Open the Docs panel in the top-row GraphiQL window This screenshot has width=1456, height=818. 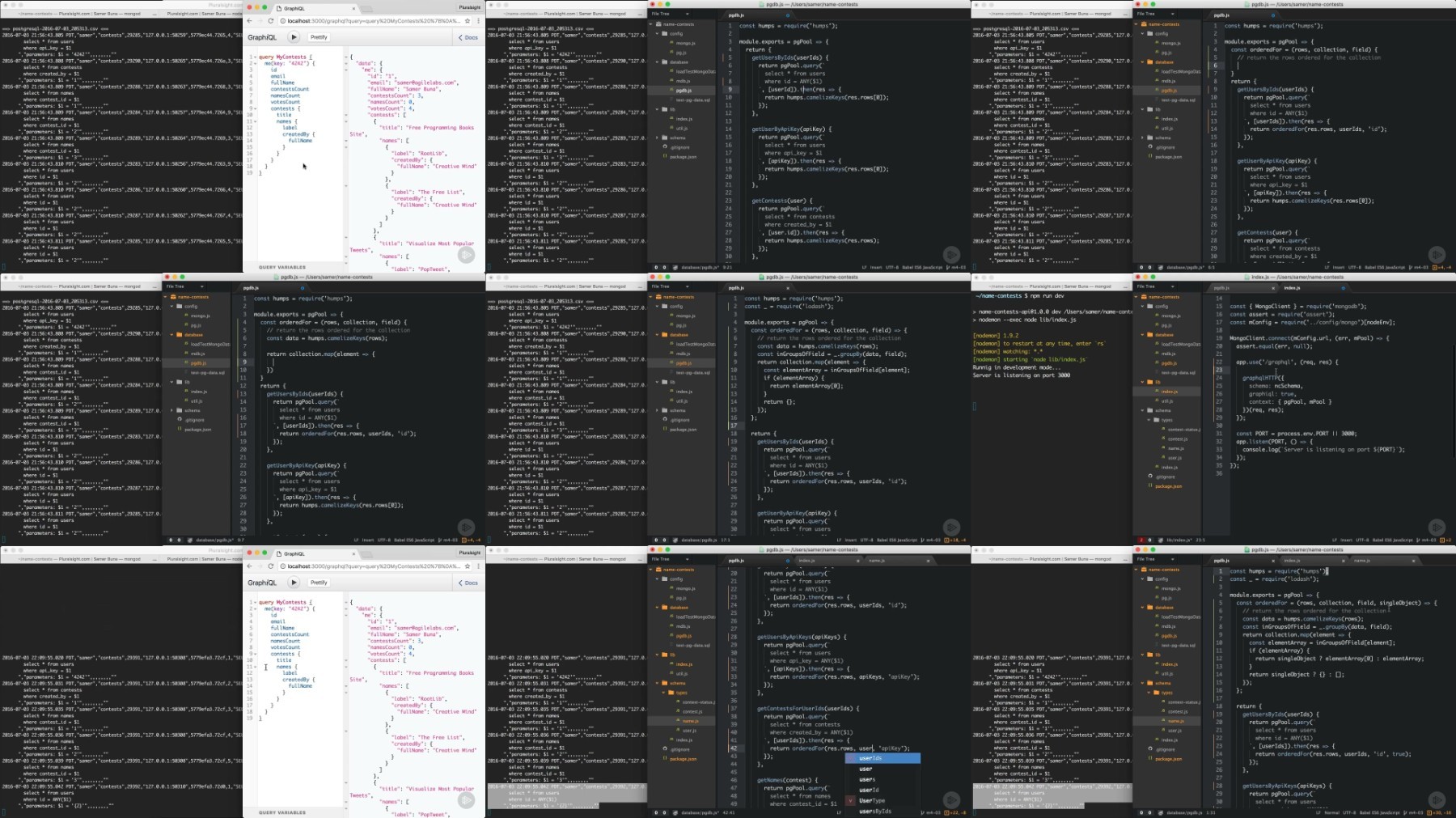[468, 37]
